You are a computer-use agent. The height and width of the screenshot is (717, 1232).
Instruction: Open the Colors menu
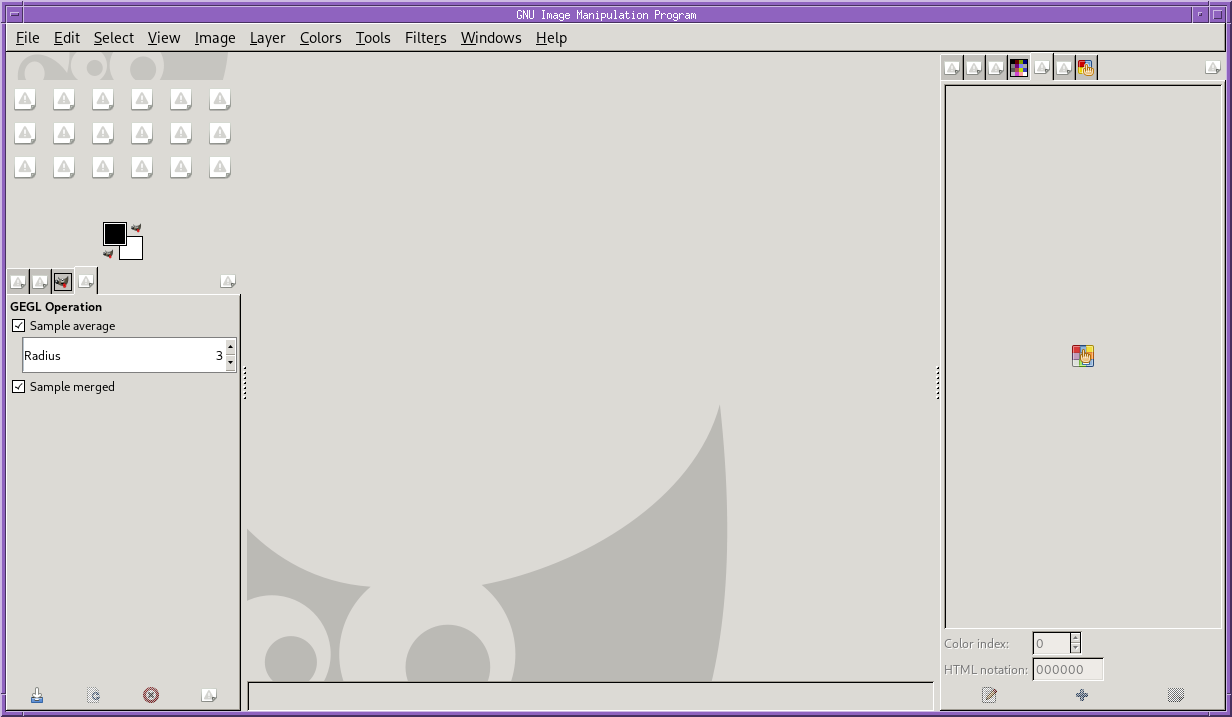[x=320, y=38]
